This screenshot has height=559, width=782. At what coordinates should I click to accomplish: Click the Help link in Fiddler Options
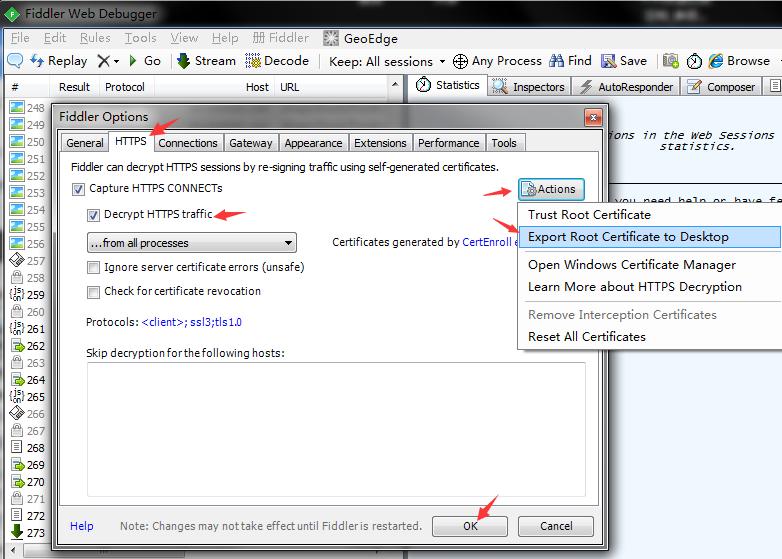81,526
